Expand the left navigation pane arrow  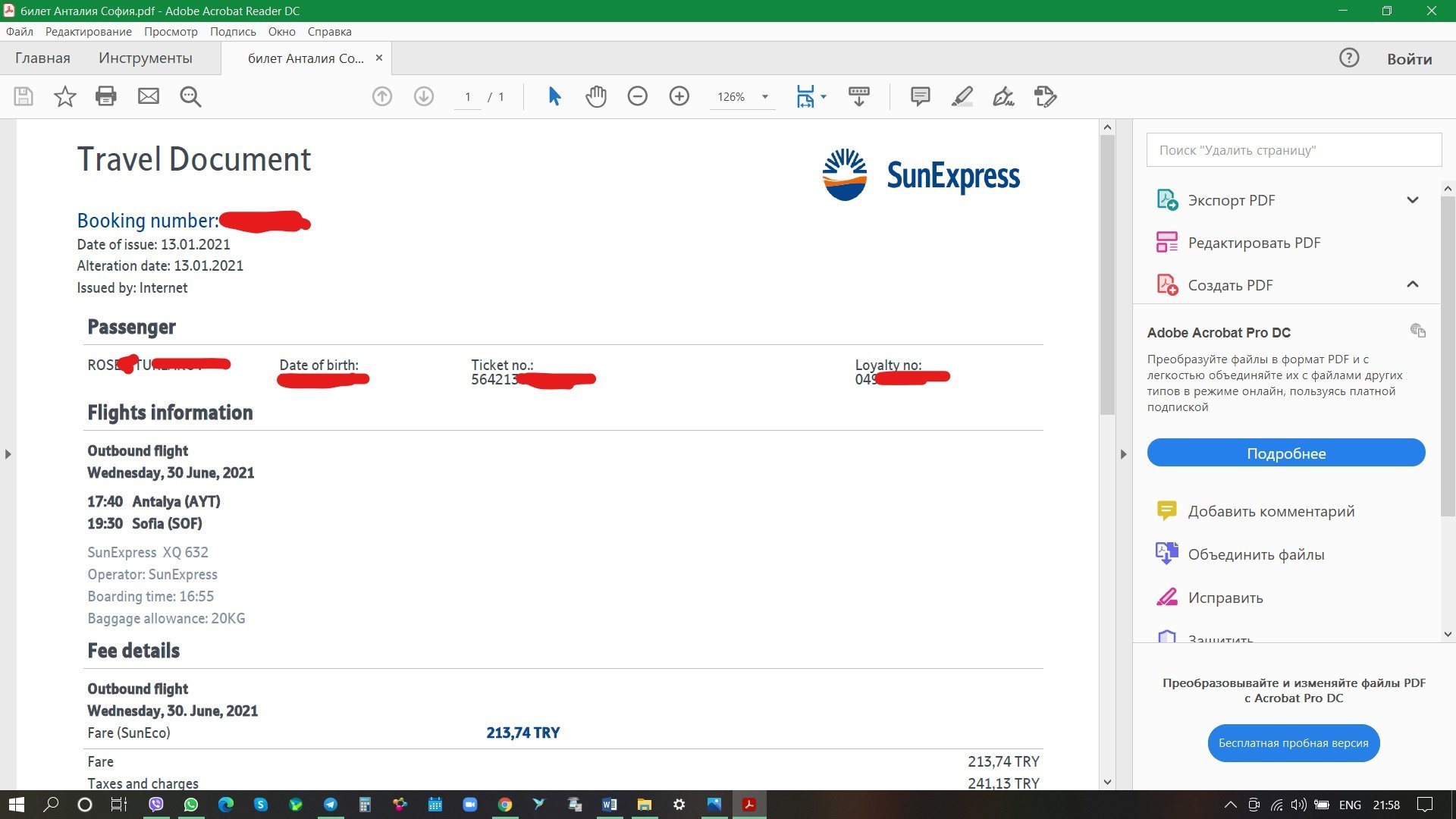click(x=8, y=454)
